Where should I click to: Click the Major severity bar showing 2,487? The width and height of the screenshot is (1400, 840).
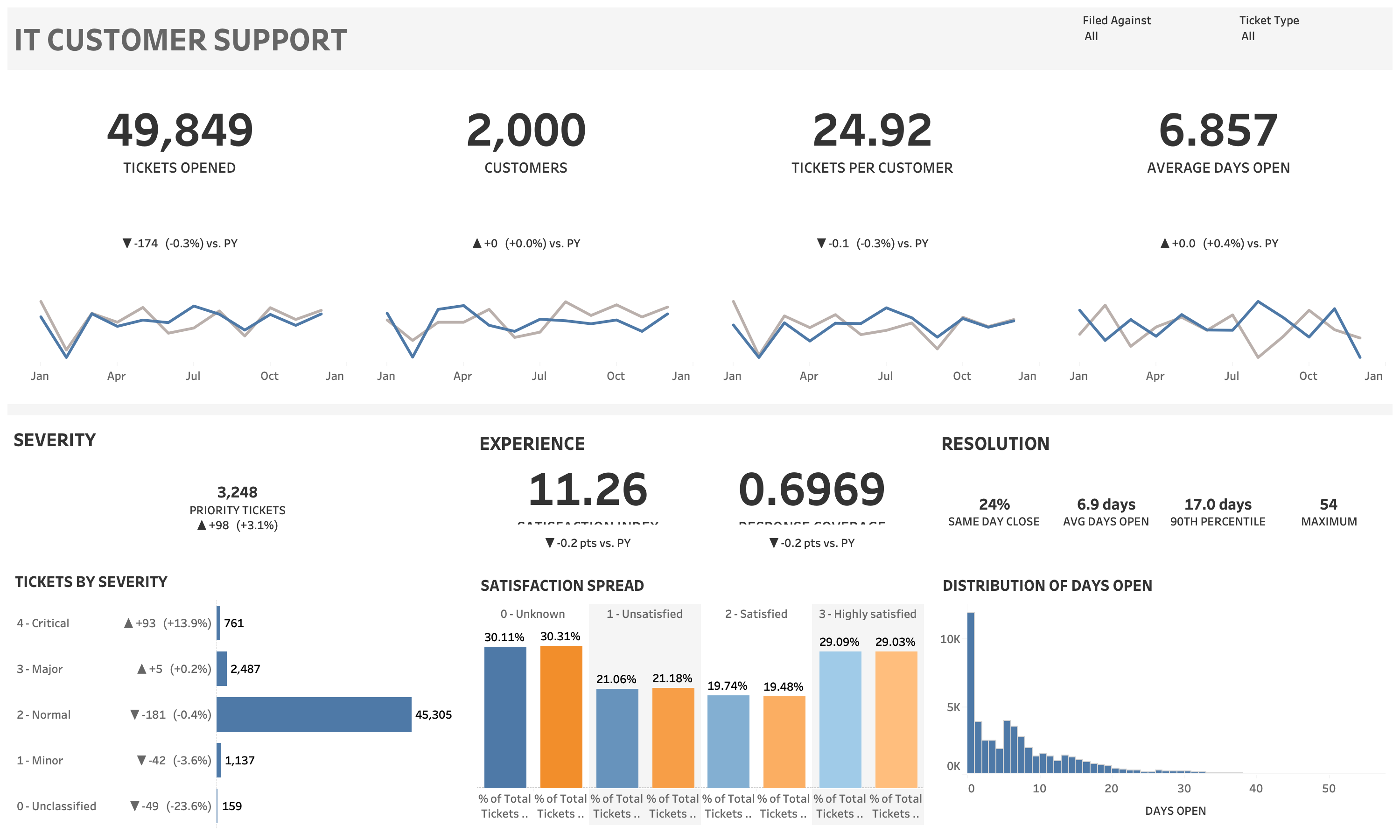222,668
